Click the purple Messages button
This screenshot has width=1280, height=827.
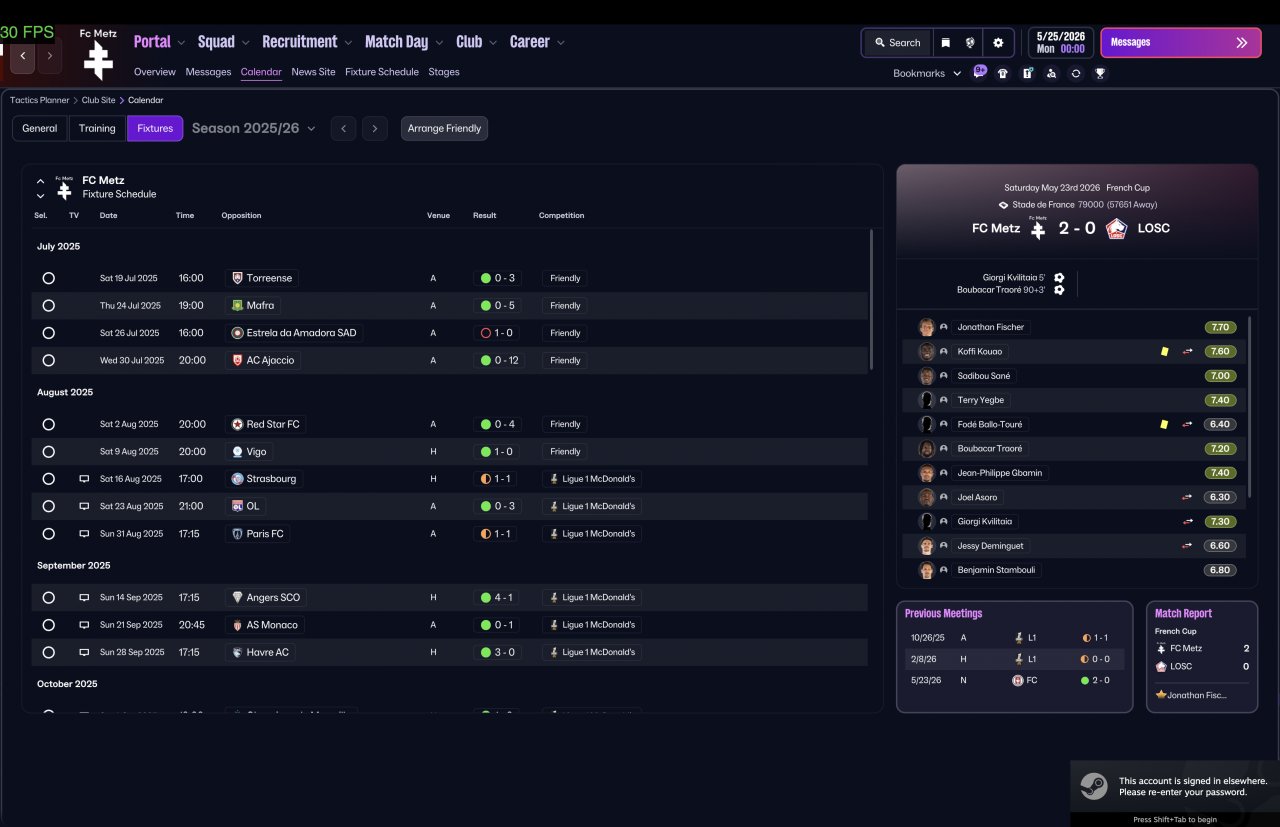[x=1180, y=43]
